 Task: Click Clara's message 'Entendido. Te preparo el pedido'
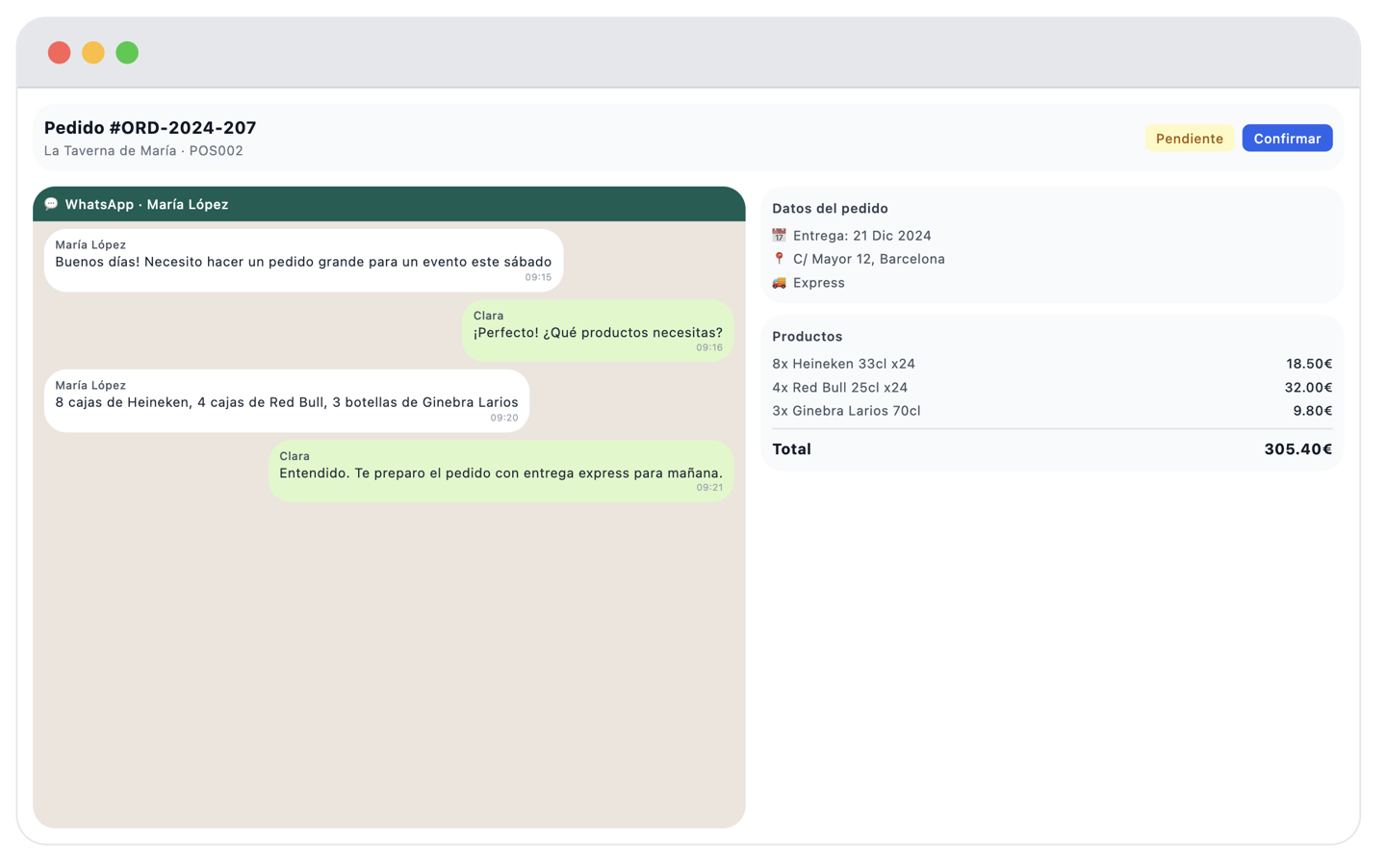tap(500, 472)
